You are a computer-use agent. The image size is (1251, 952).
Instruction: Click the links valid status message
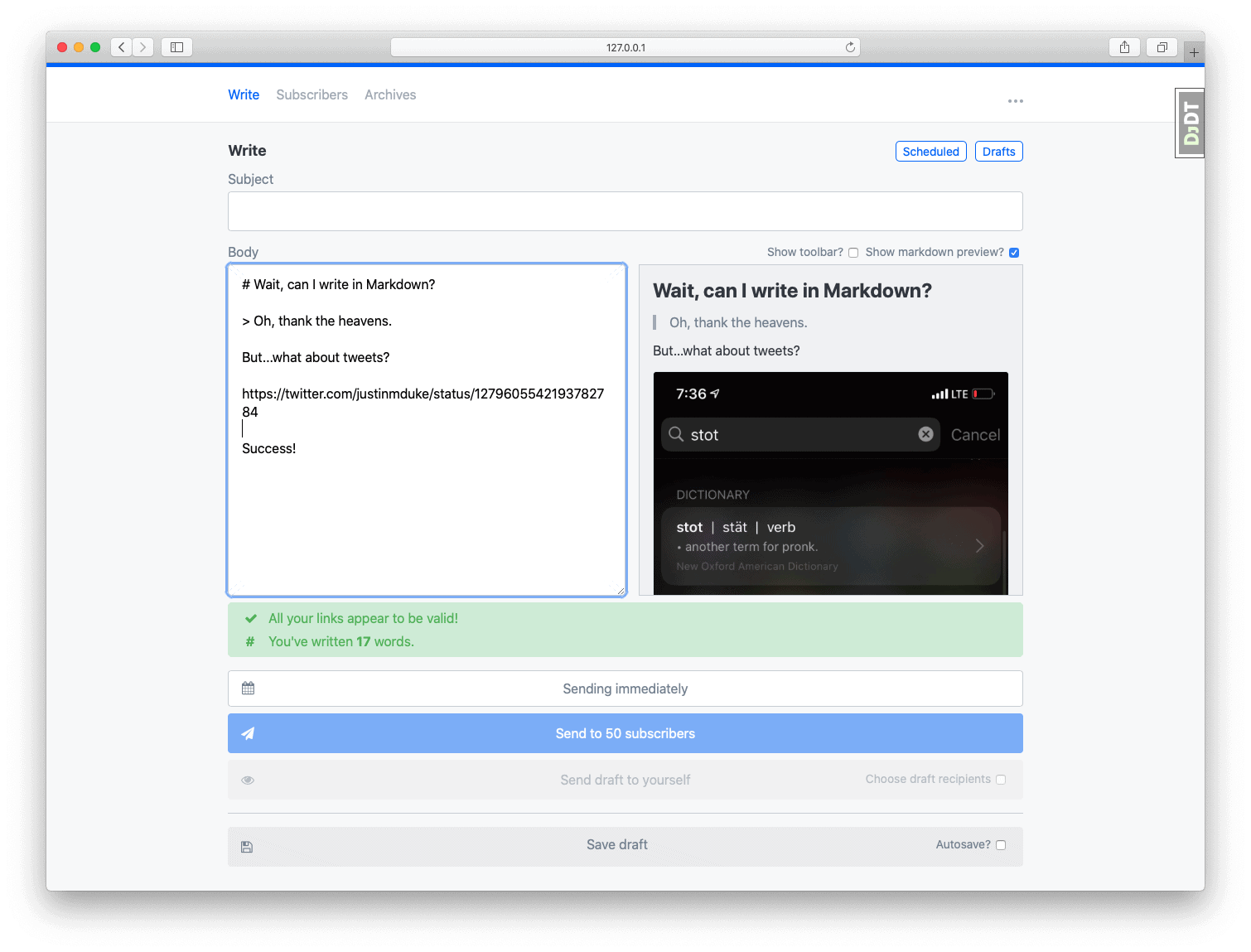coord(363,618)
